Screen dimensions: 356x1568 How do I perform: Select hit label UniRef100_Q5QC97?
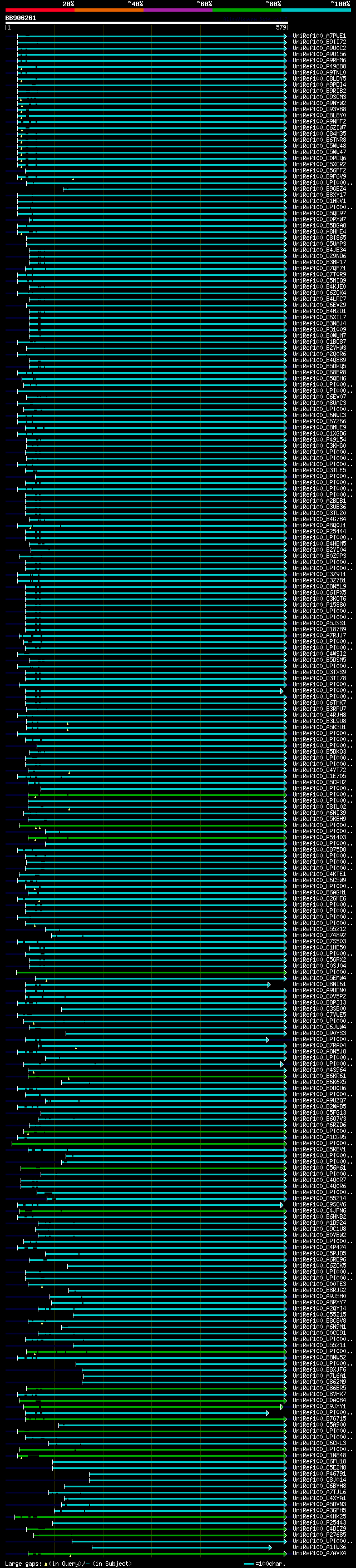(x=319, y=213)
